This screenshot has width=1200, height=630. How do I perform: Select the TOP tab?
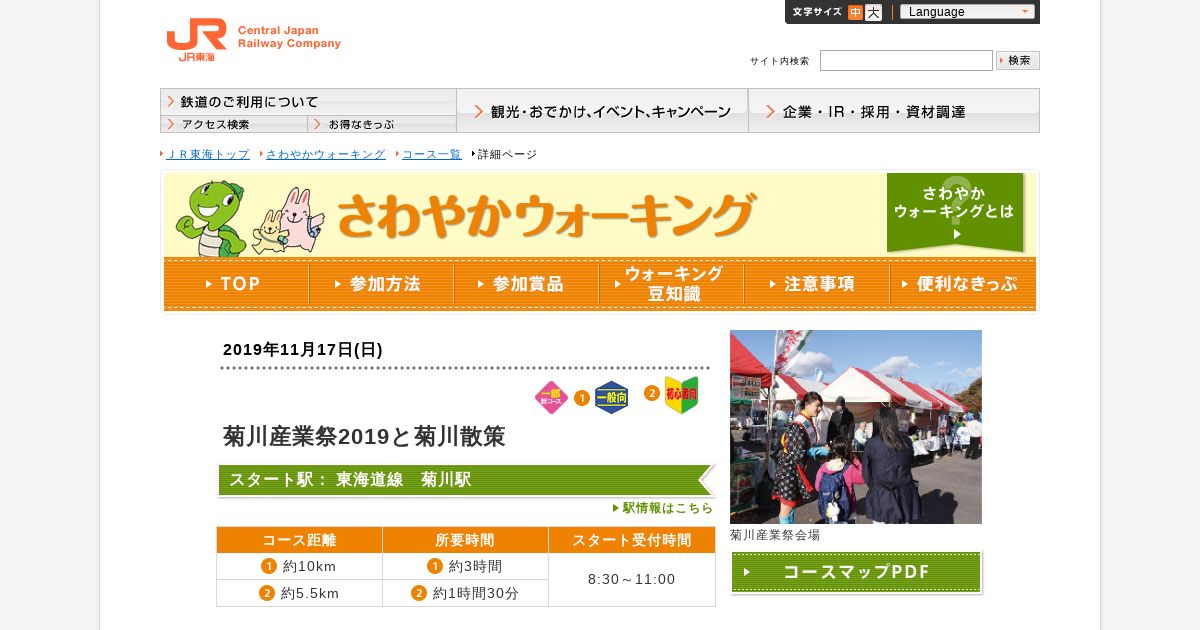point(236,284)
